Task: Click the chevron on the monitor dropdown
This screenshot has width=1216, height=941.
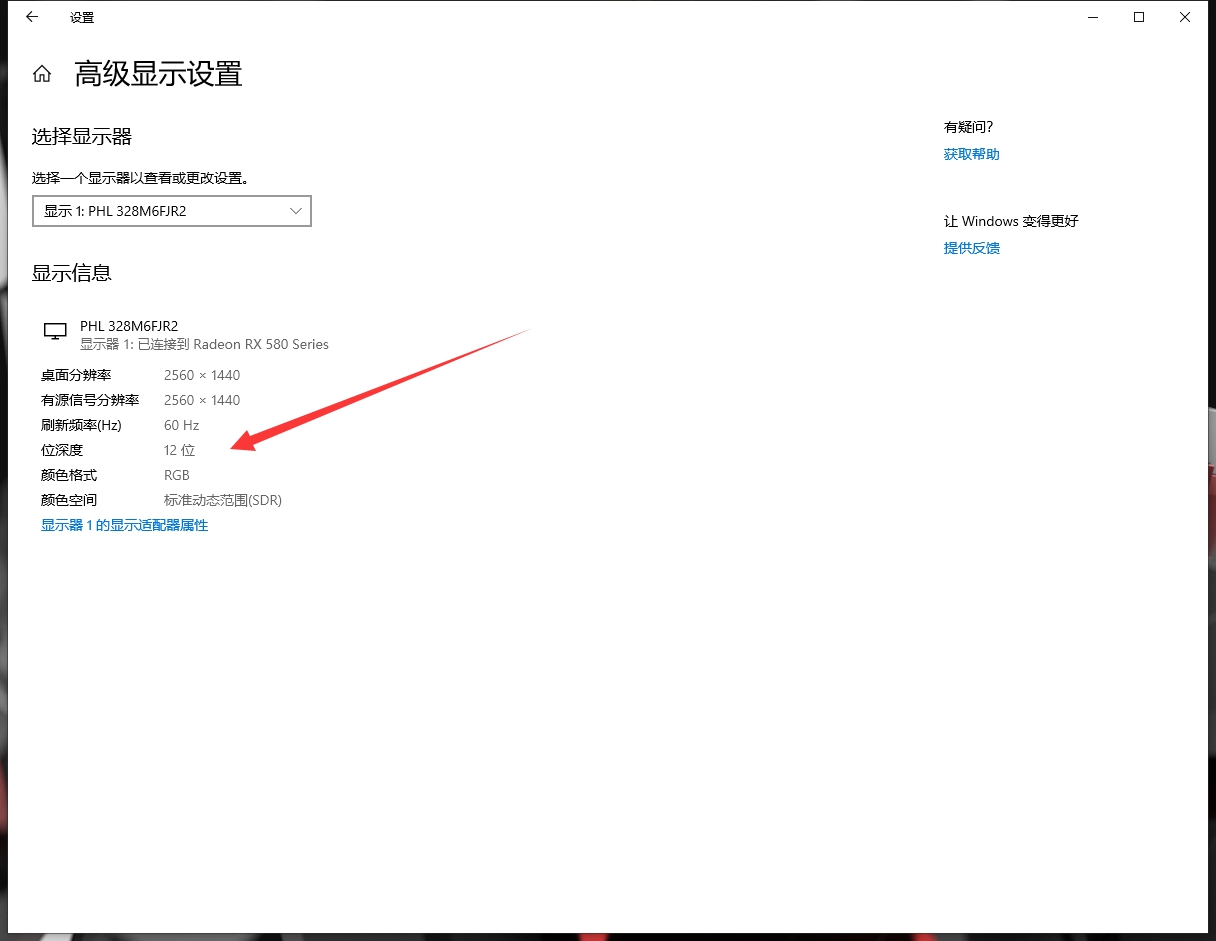Action: [295, 211]
